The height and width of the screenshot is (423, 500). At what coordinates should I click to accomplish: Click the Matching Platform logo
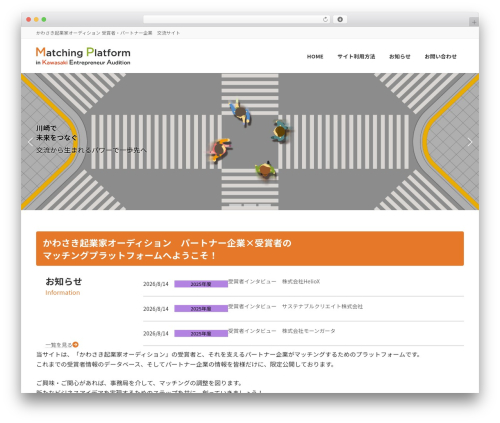coord(83,56)
